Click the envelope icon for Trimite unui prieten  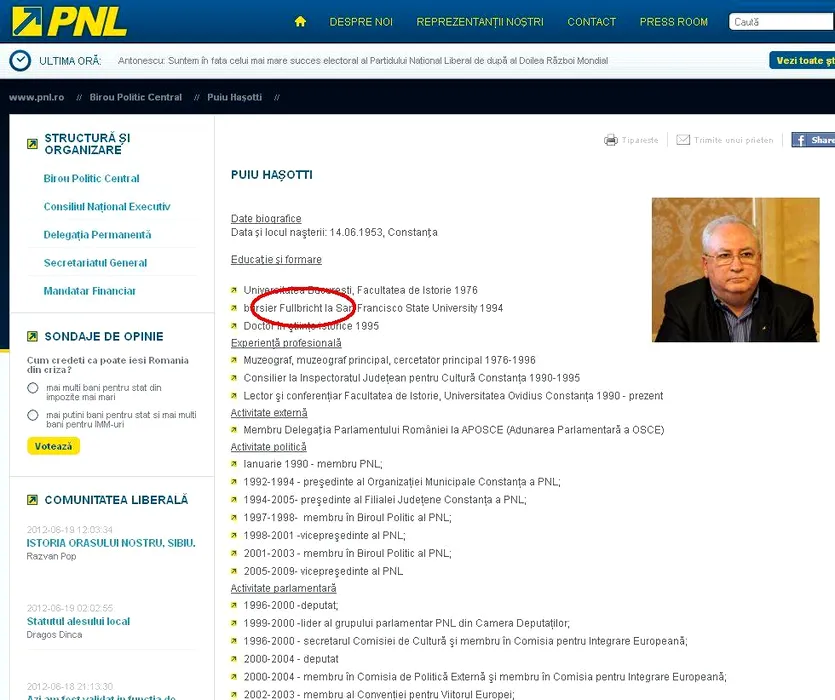tap(683, 140)
